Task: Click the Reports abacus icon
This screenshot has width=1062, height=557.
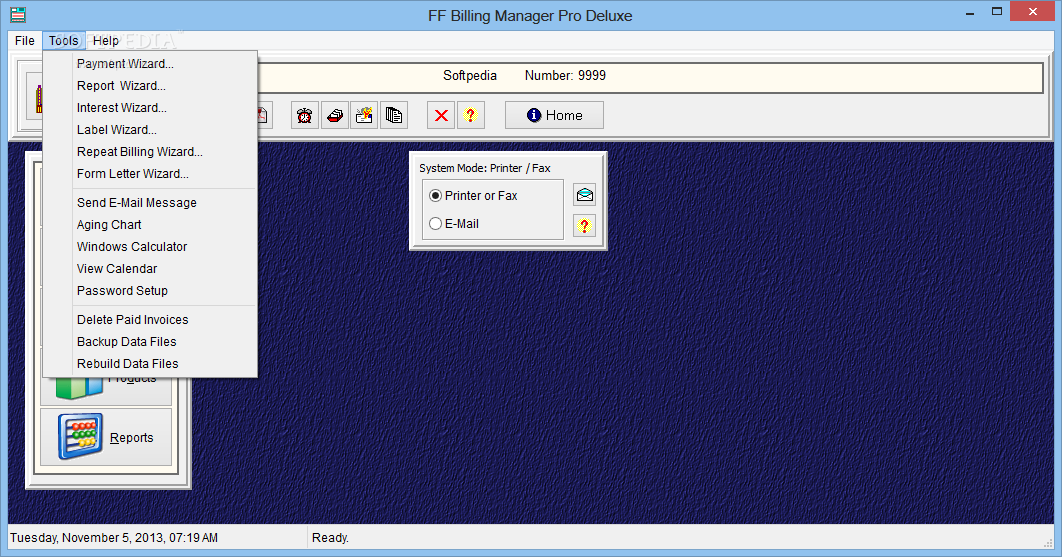Action: click(81, 436)
